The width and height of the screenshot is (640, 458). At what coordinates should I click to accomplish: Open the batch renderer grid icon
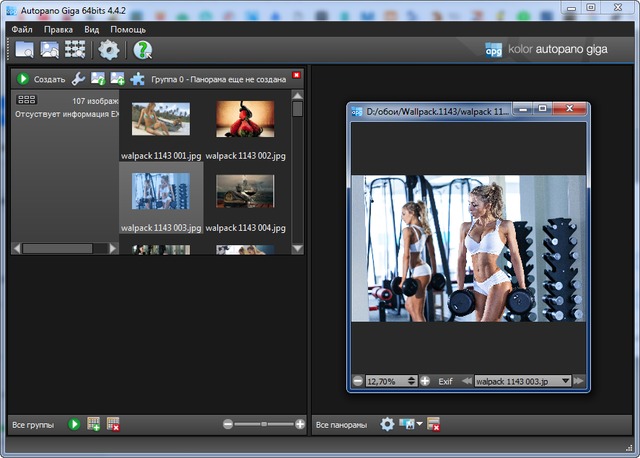pyautogui.click(x=75, y=50)
